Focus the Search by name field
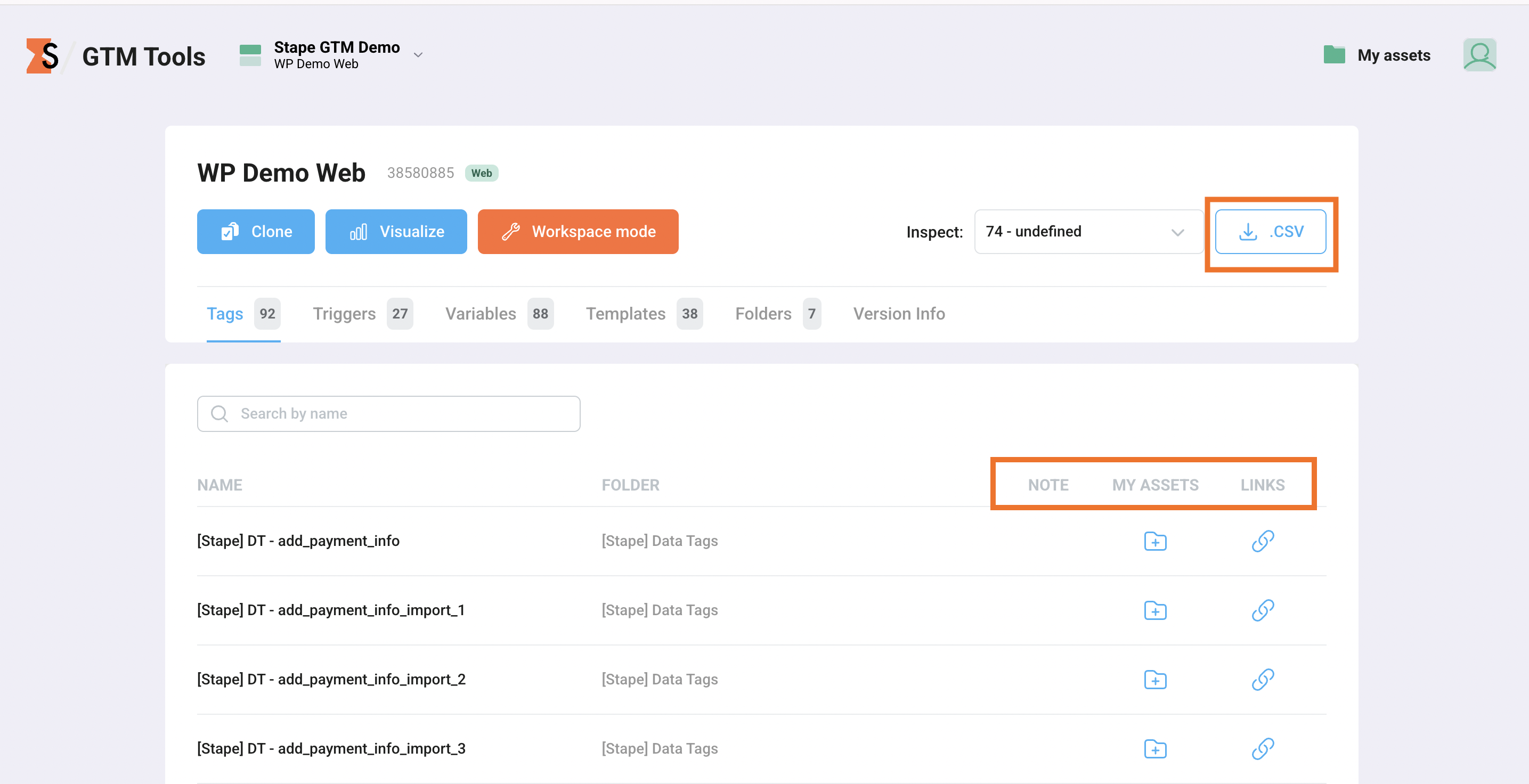This screenshot has width=1529, height=784. click(388, 414)
